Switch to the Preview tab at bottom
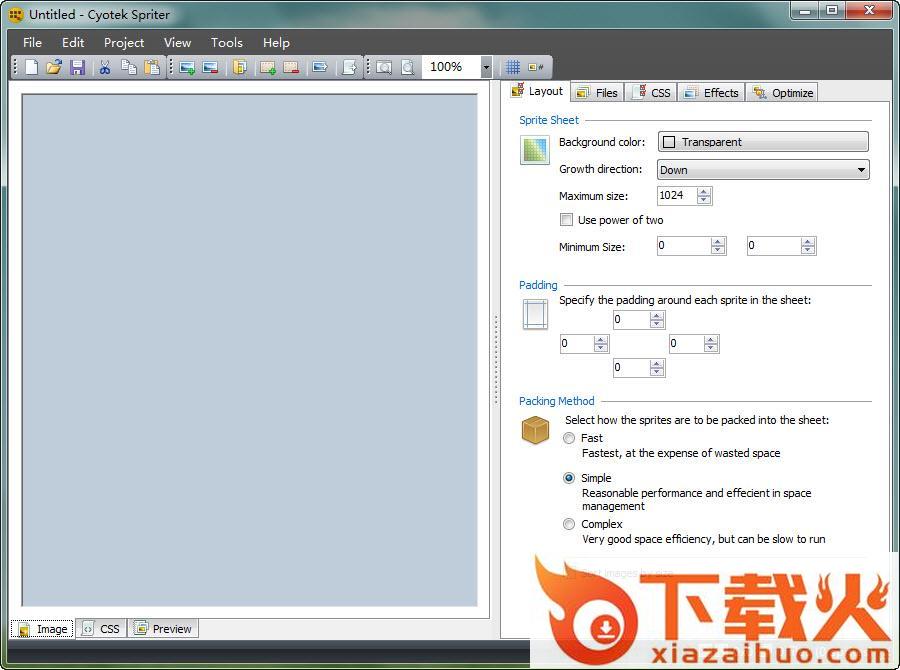The image size is (900, 670). coord(163,629)
